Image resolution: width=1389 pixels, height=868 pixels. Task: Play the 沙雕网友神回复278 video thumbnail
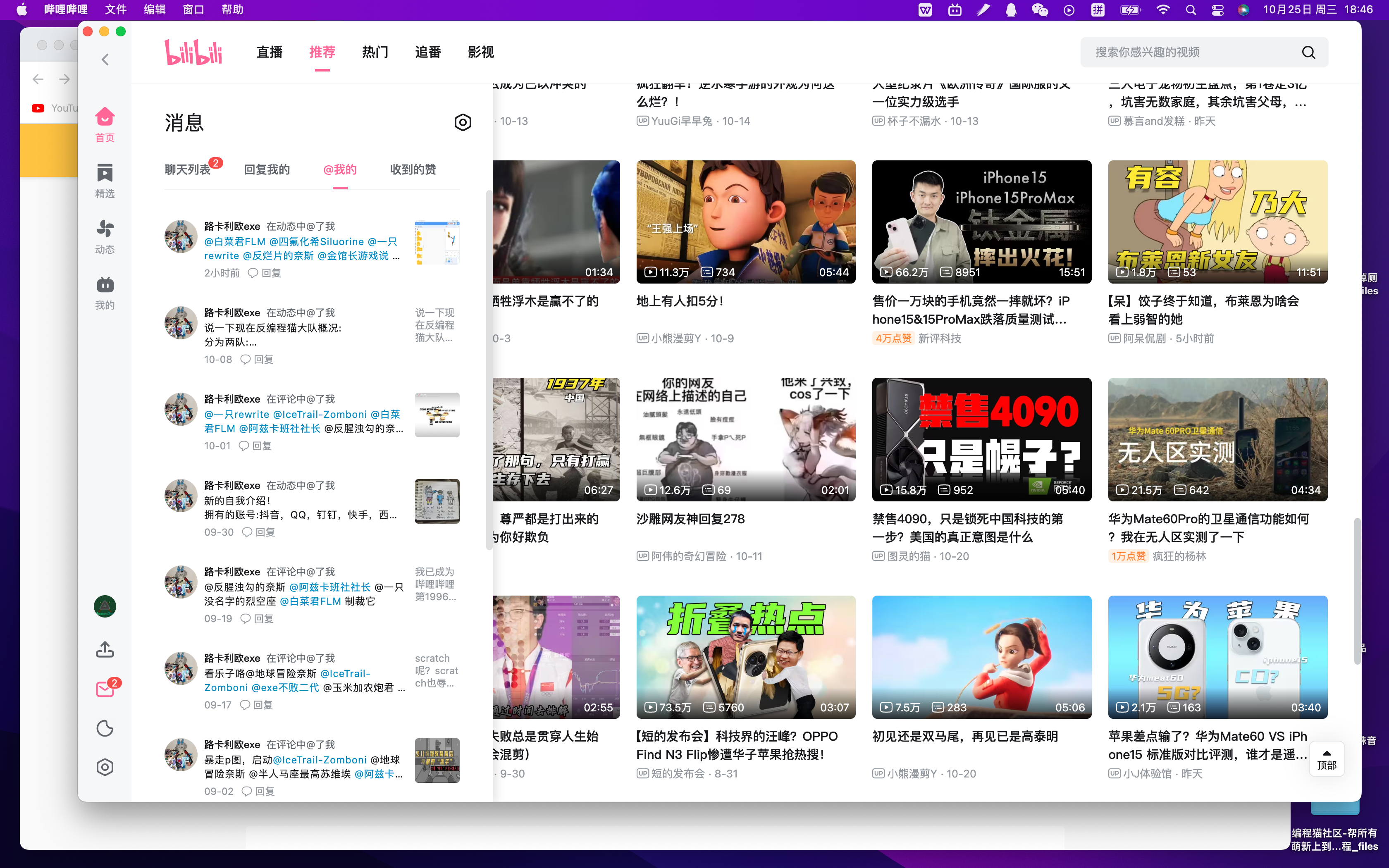[x=746, y=439]
